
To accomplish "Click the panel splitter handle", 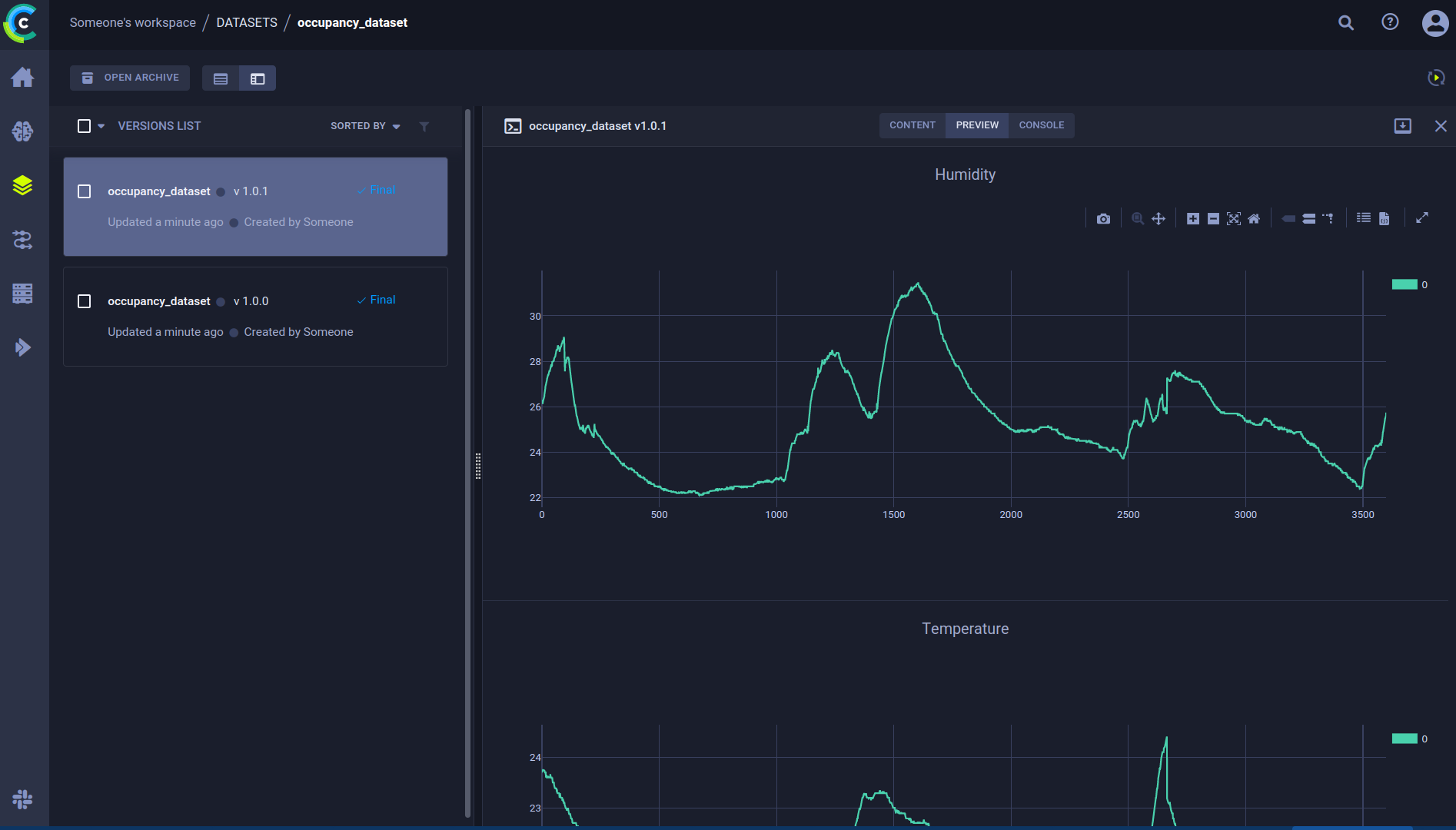I will click(x=478, y=466).
